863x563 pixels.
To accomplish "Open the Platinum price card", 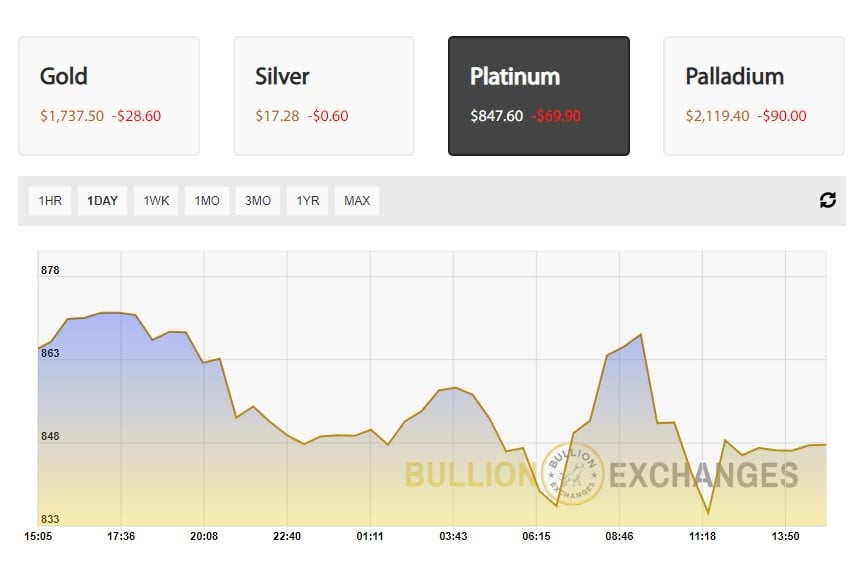I will 539,96.
